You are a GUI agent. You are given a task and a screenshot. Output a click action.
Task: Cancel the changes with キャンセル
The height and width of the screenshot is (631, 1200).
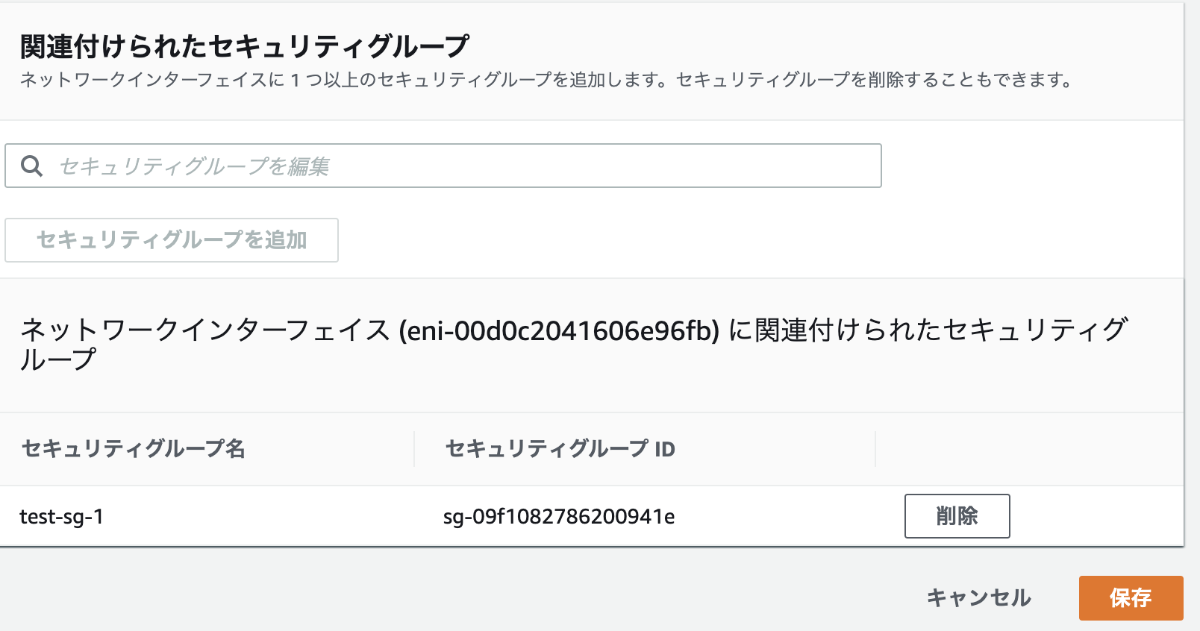point(978,598)
